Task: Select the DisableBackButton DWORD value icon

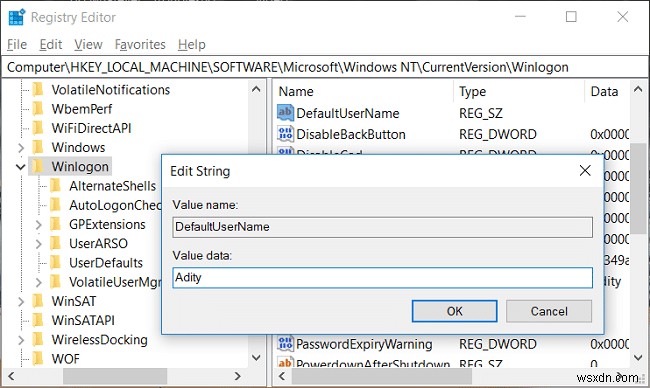Action: point(285,134)
